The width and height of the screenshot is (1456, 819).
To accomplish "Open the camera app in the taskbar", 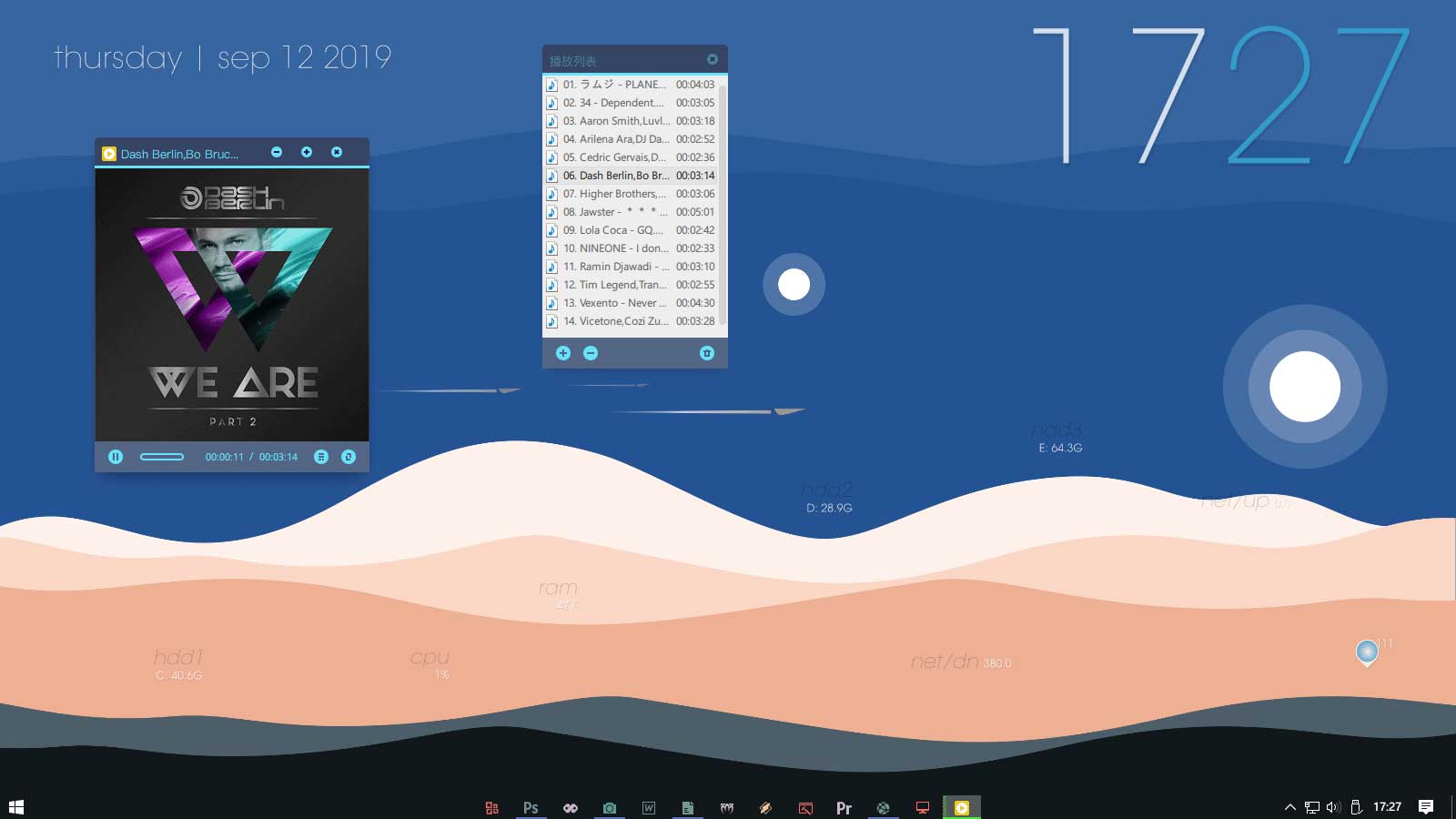I will click(610, 807).
